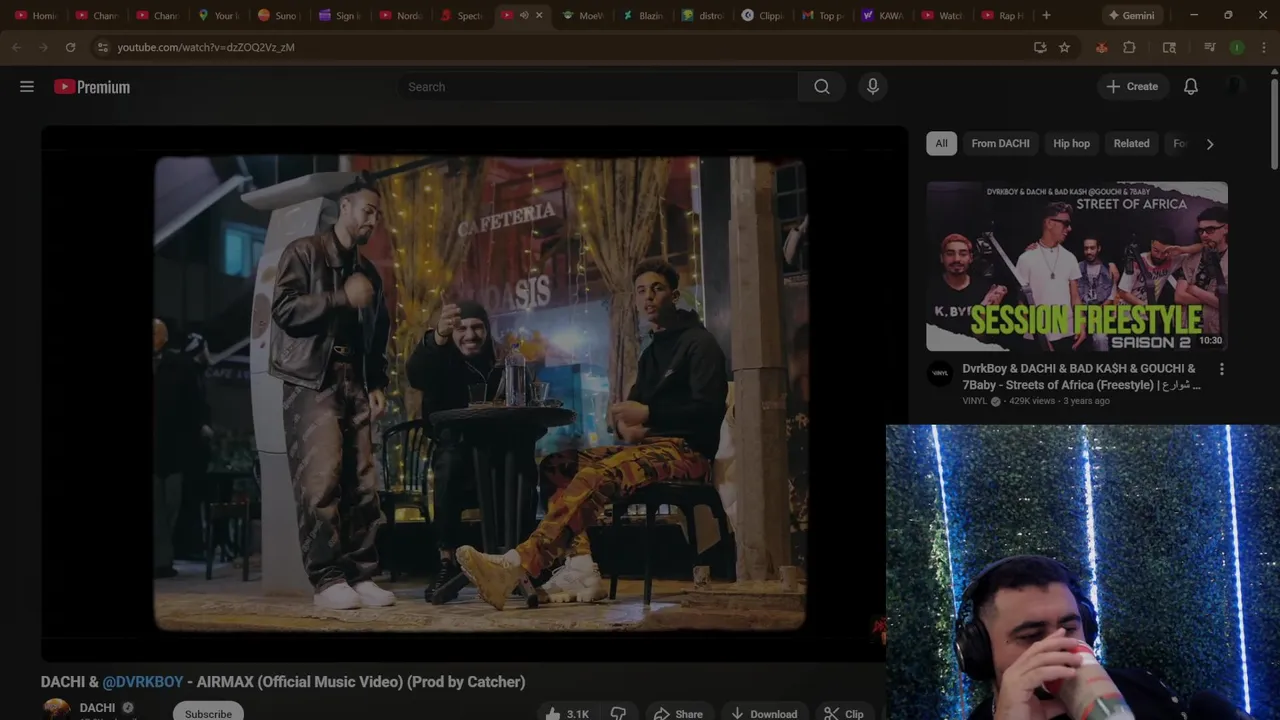Click the install app icon in address bar
The height and width of the screenshot is (720, 1280).
[x=1040, y=47]
